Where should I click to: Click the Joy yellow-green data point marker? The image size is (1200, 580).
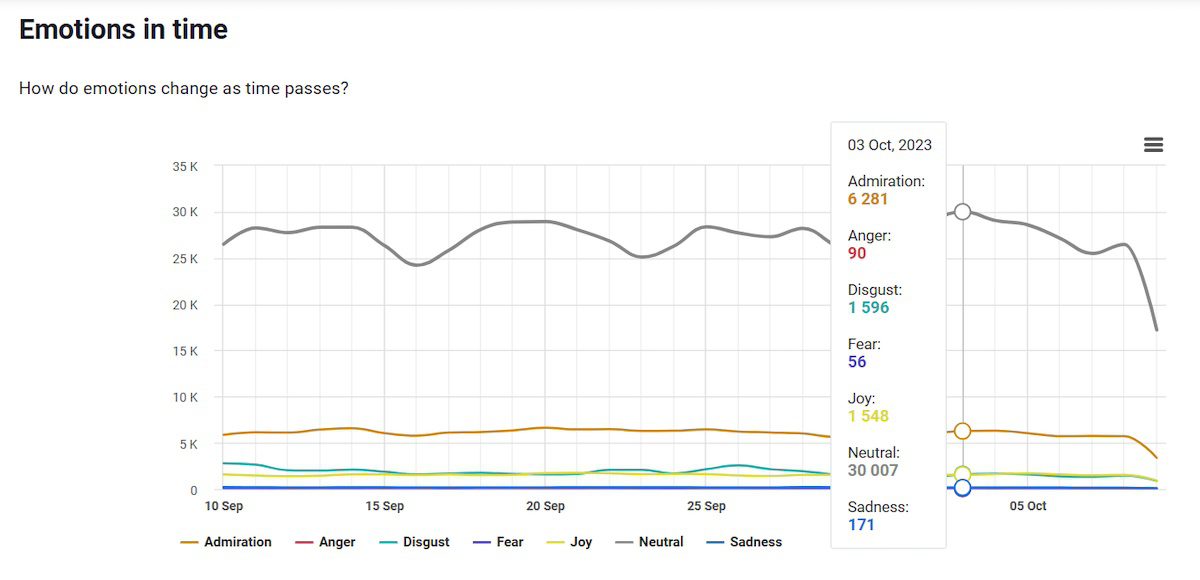(962, 475)
